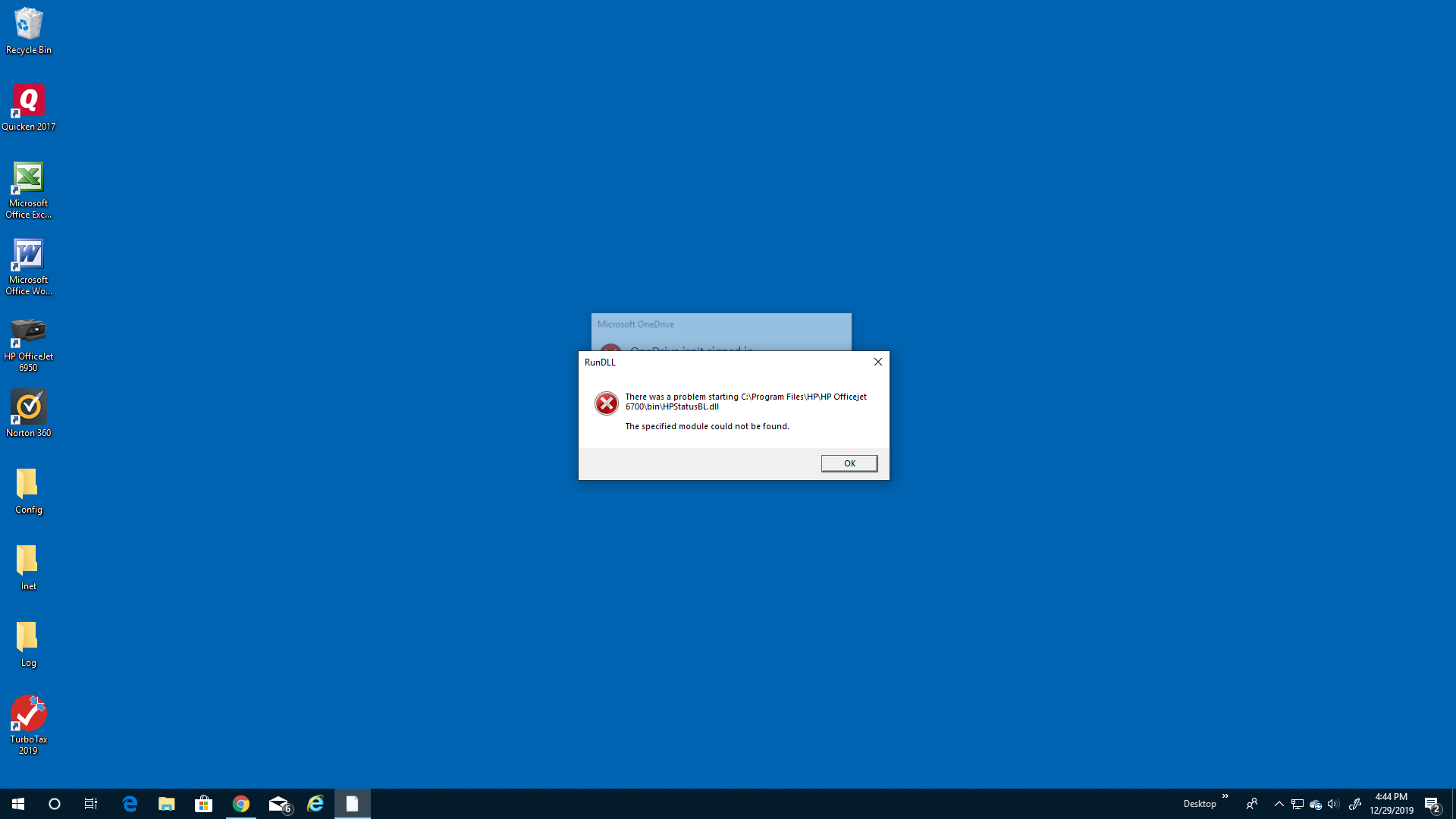Select the Inet folder
Image resolution: width=1456 pixels, height=819 pixels.
[29, 567]
